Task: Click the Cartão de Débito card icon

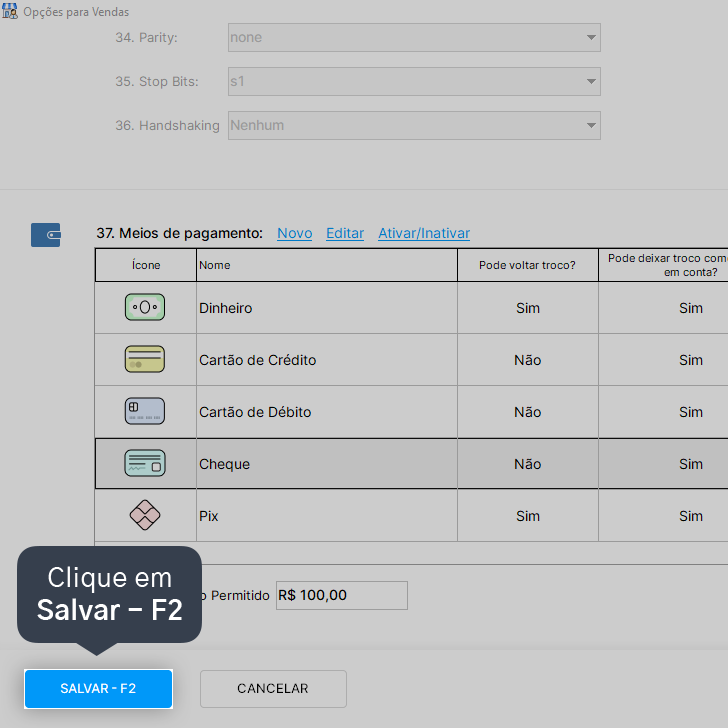Action: 145,411
